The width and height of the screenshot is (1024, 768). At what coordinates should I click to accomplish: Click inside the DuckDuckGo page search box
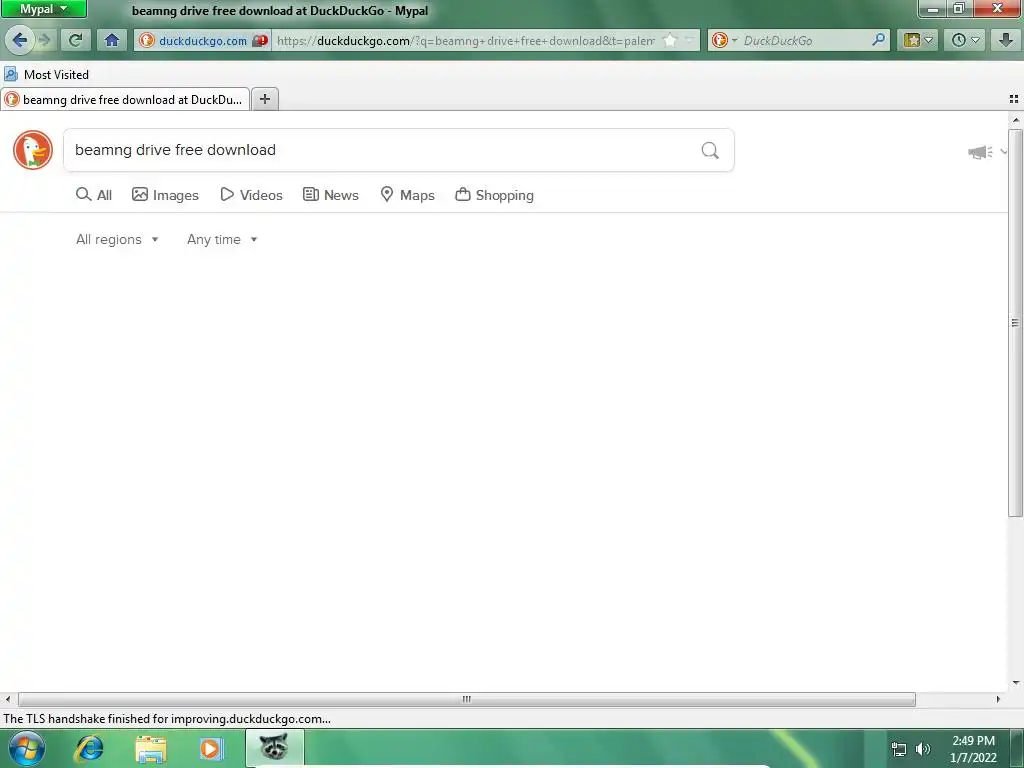click(379, 150)
